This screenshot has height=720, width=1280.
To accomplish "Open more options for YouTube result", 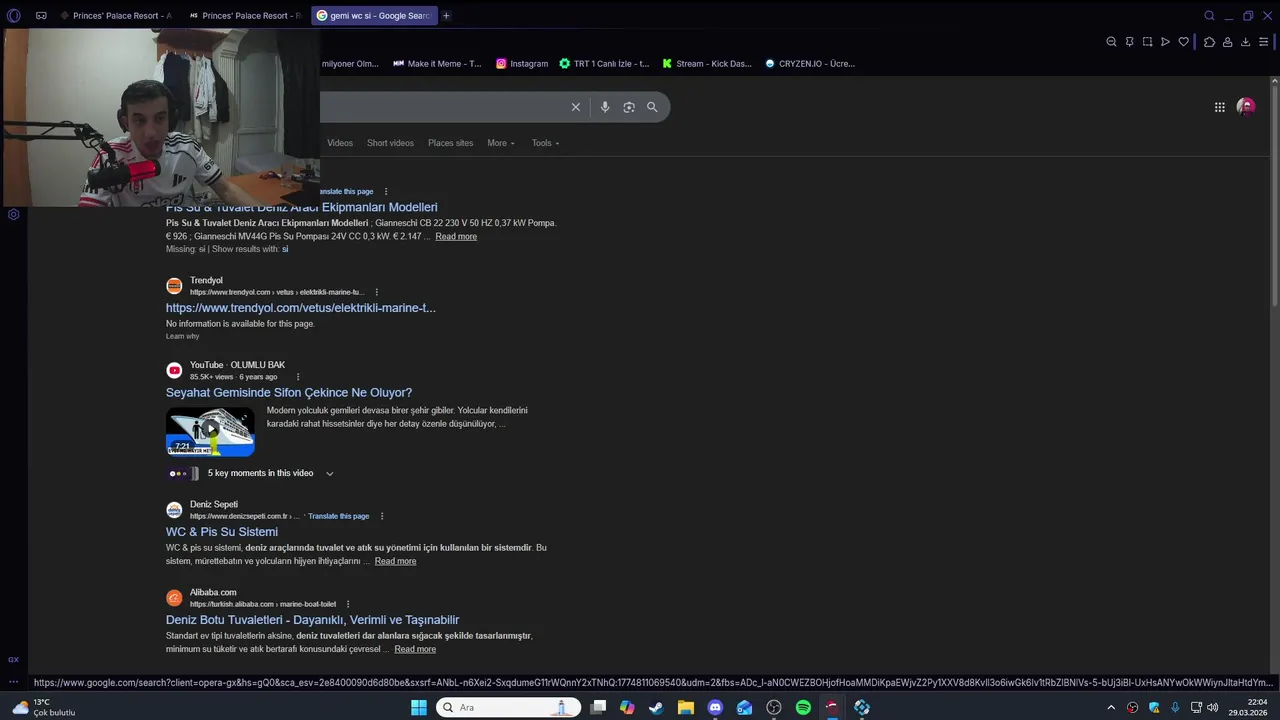I will coord(298,377).
